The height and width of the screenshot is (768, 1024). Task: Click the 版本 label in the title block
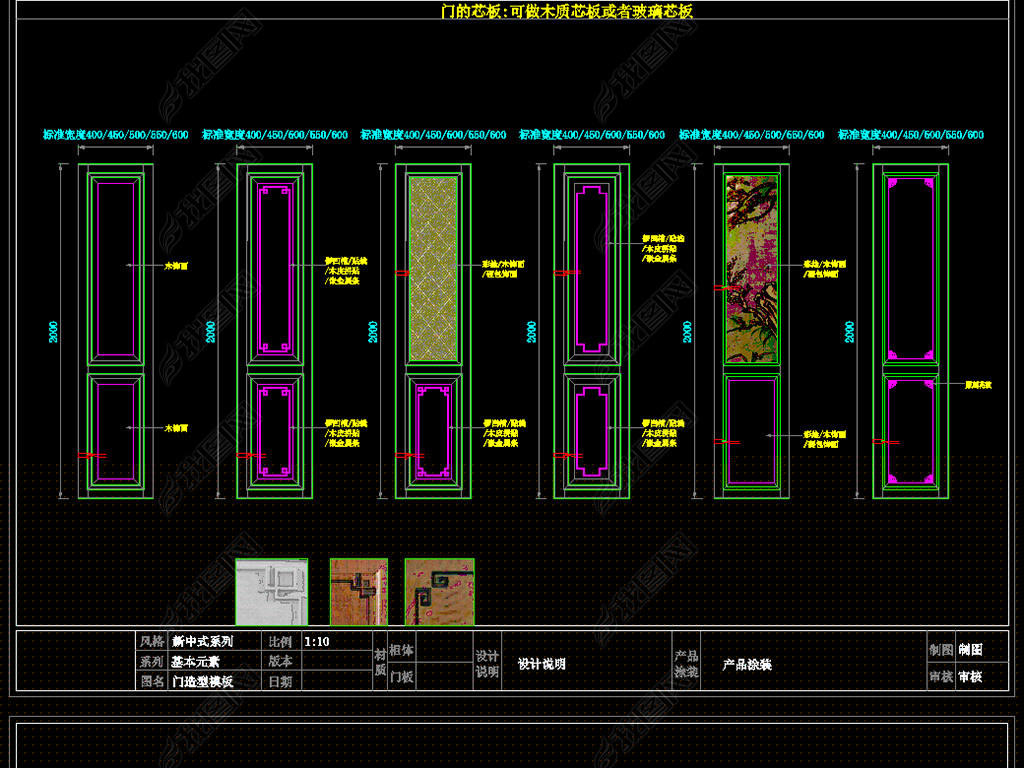[x=280, y=661]
